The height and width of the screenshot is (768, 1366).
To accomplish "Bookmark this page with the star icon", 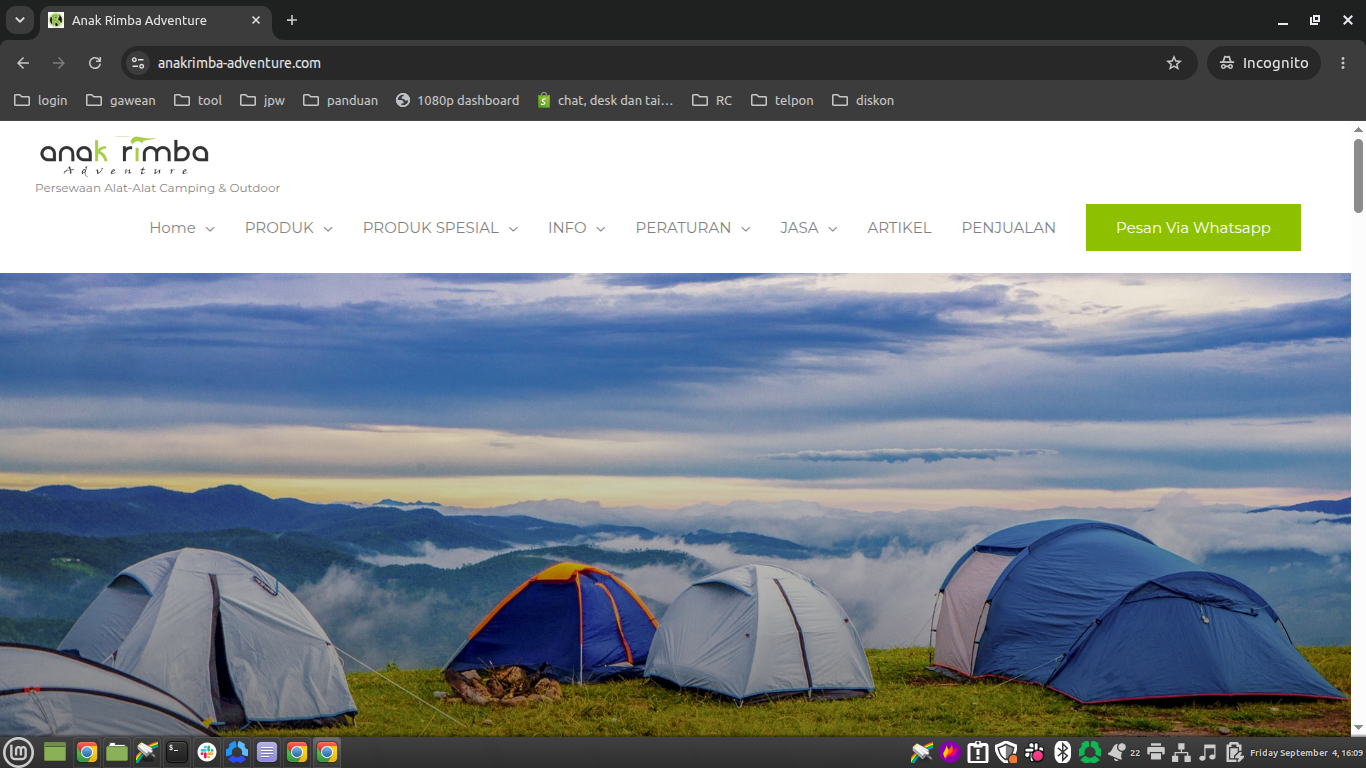I will [1174, 63].
